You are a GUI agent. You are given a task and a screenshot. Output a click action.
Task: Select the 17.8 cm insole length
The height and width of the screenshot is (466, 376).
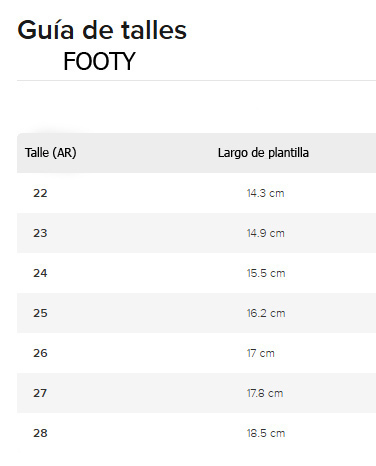[265, 393]
